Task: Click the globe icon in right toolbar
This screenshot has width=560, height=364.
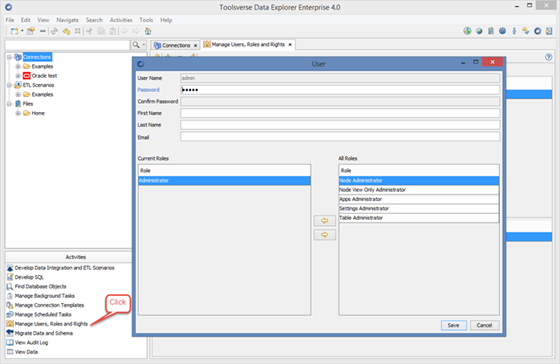Action: coord(479,31)
